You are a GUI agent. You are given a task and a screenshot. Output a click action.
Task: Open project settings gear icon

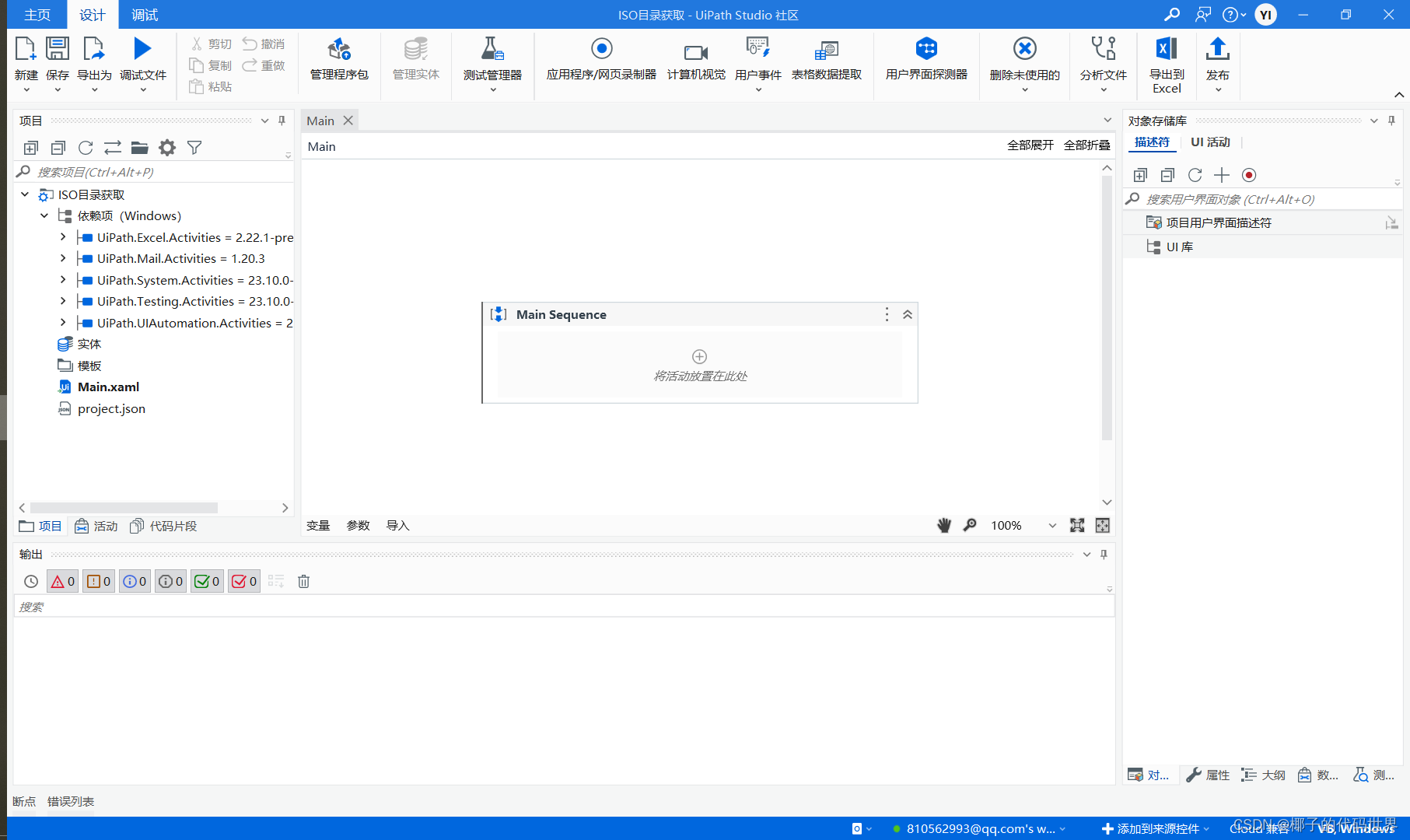(x=167, y=148)
